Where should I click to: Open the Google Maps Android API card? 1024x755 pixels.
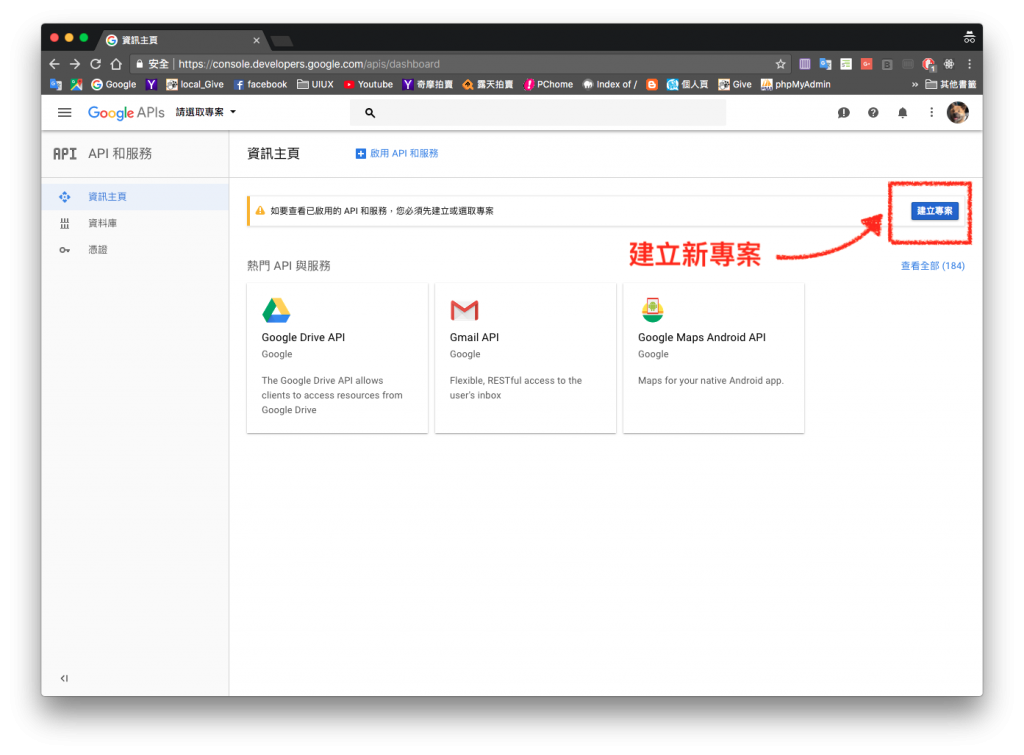pos(714,358)
